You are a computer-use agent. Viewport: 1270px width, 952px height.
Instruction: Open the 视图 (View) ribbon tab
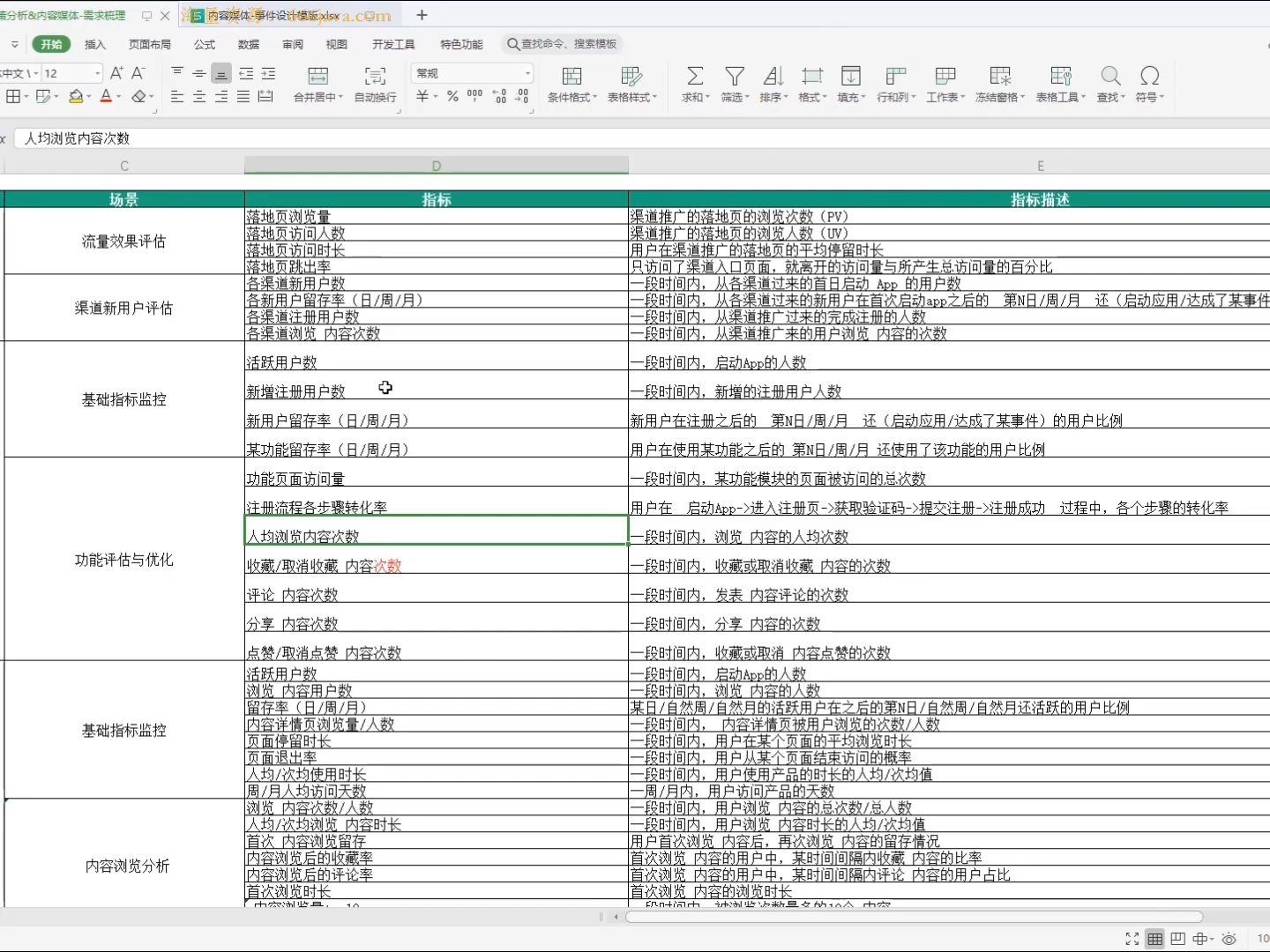(x=336, y=44)
